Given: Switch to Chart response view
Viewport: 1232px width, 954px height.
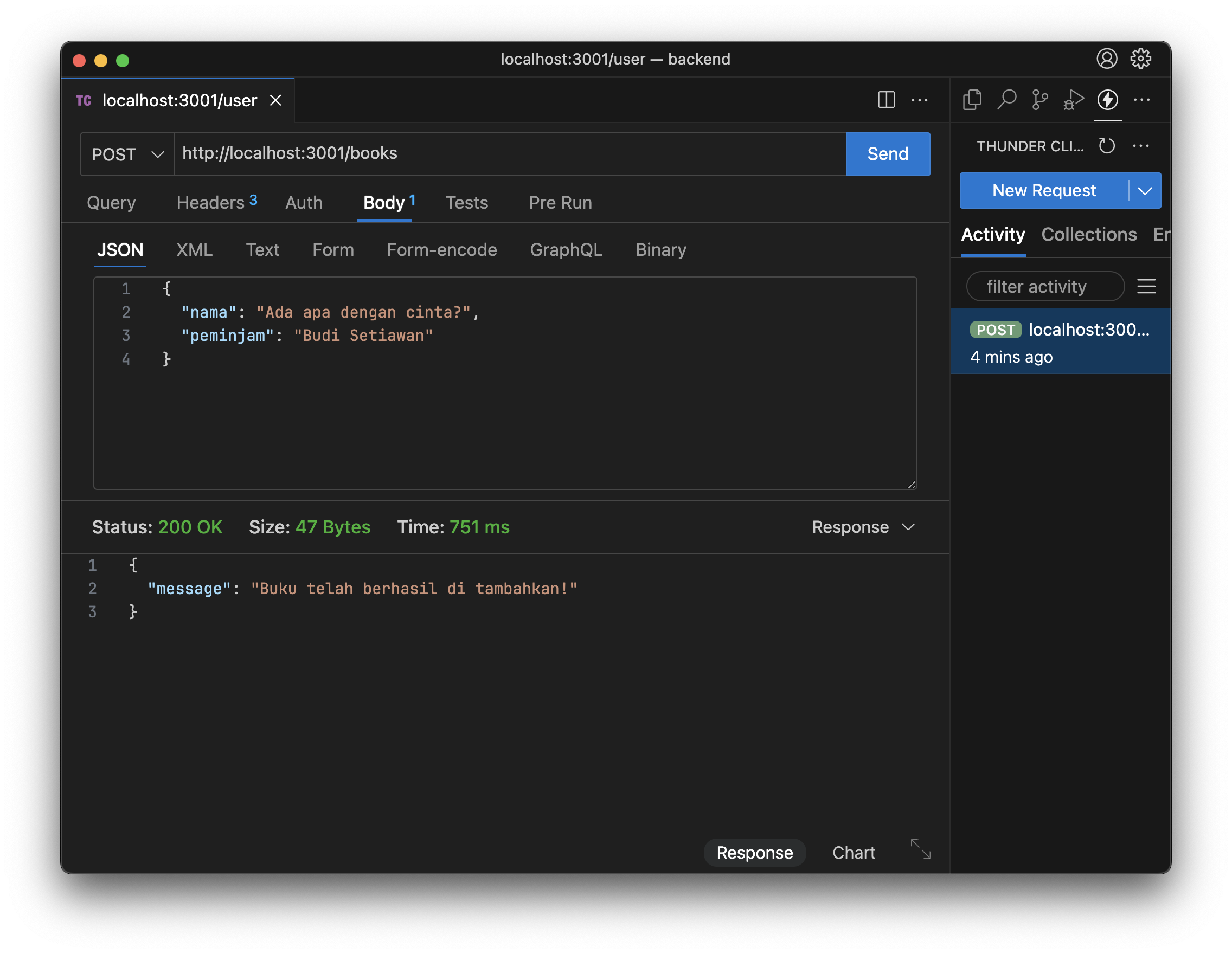Looking at the screenshot, I should (854, 853).
